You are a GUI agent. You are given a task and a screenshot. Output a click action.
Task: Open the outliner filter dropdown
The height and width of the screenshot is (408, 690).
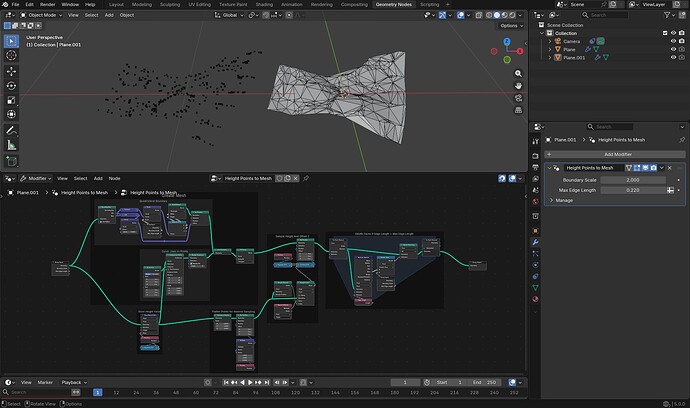coord(669,15)
